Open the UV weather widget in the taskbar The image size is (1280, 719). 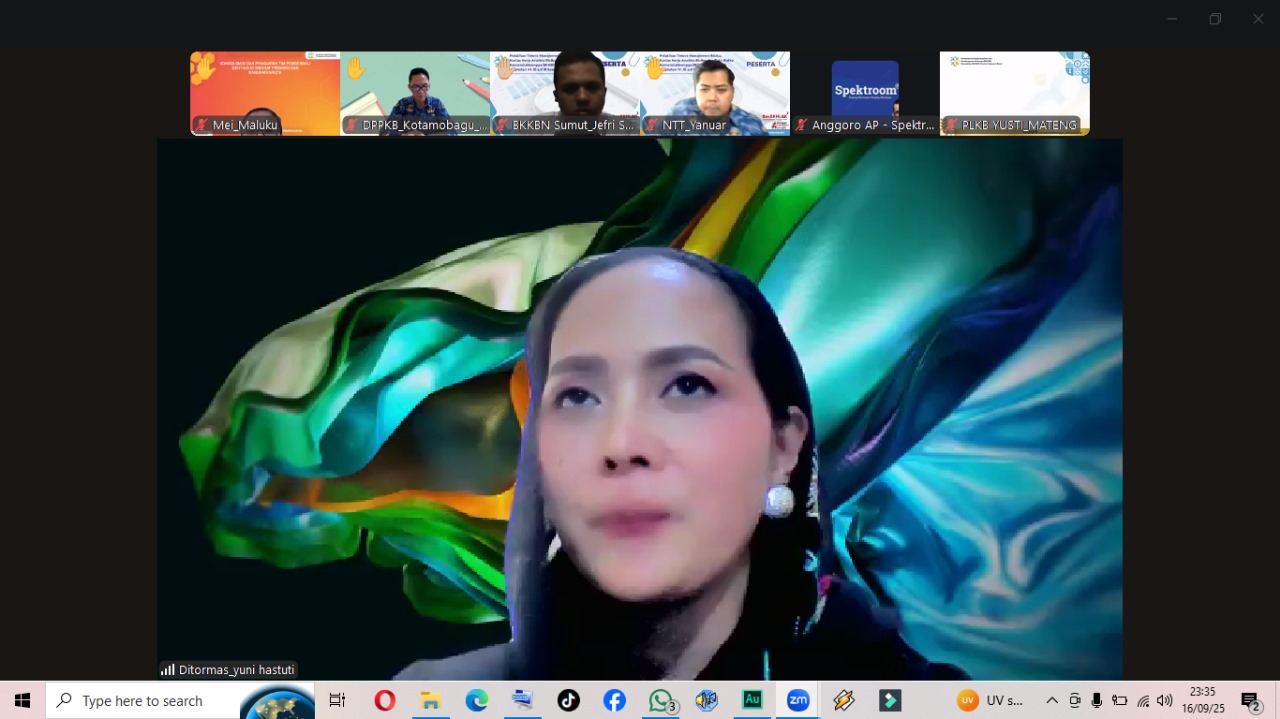pos(990,701)
